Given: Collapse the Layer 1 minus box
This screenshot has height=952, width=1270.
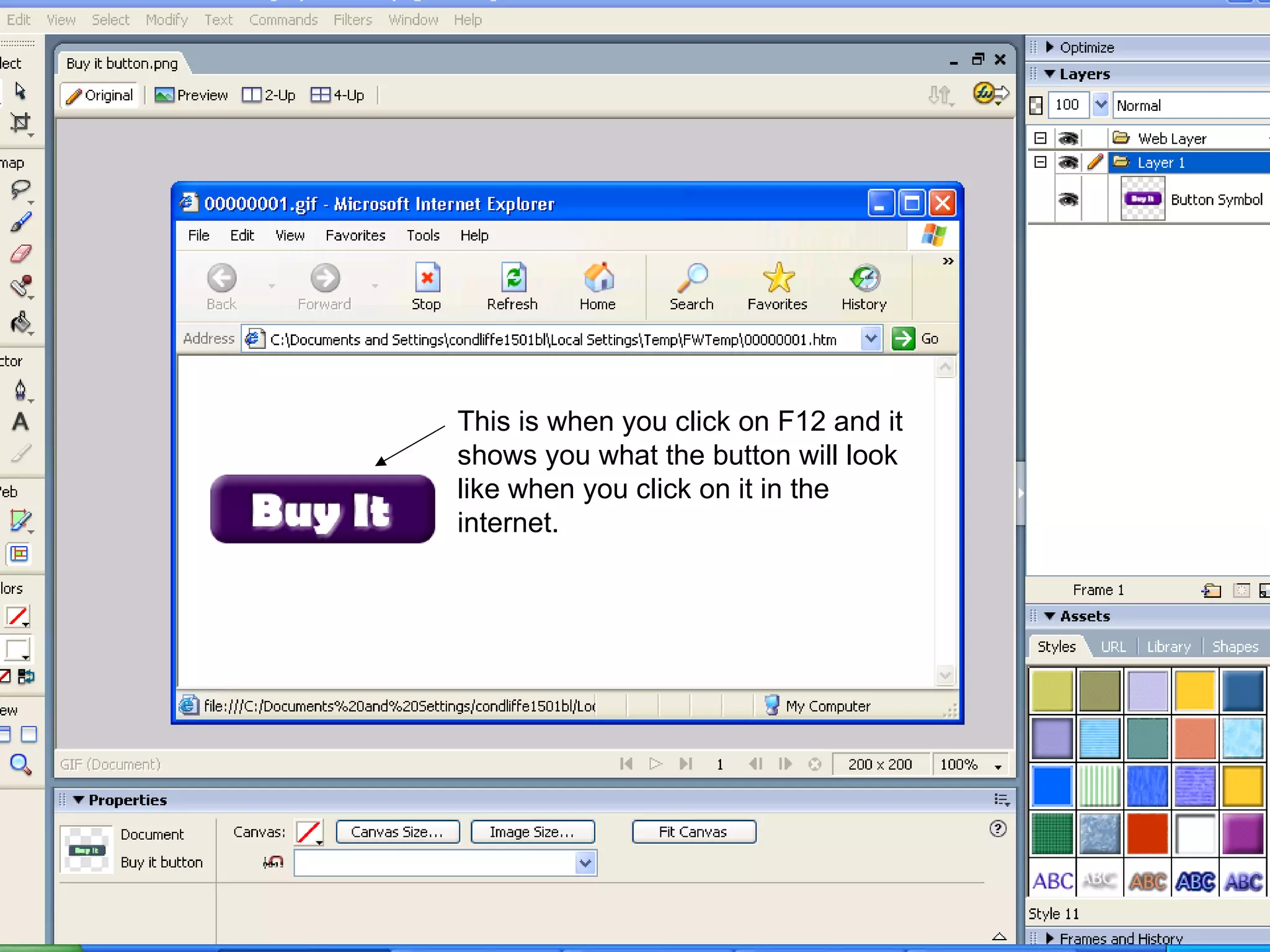Looking at the screenshot, I should point(1041,162).
